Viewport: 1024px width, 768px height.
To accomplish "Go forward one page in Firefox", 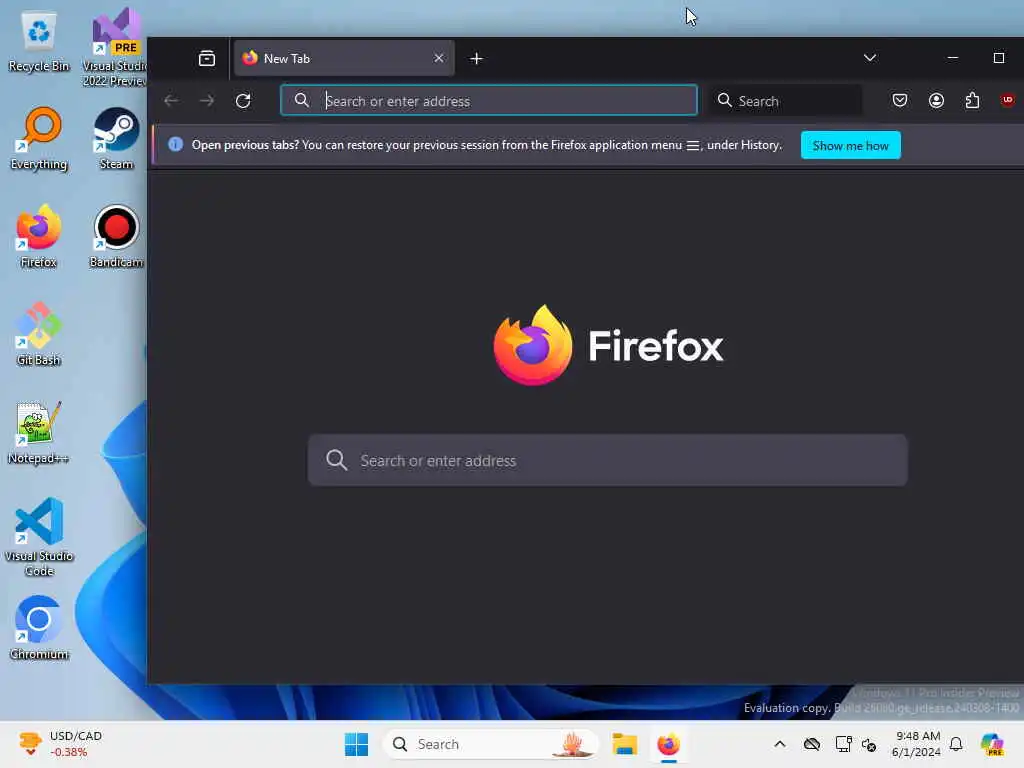I will [207, 101].
